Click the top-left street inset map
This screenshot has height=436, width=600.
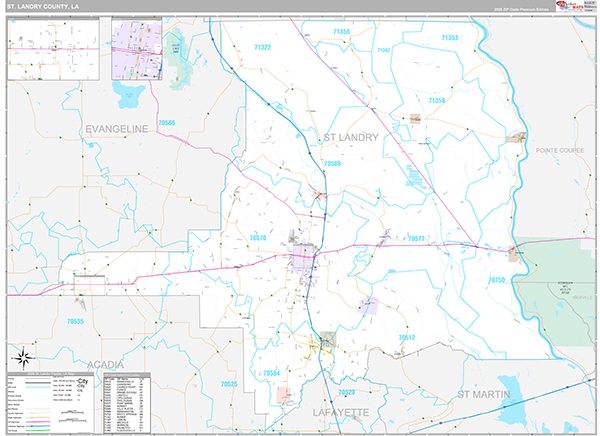pos(56,48)
